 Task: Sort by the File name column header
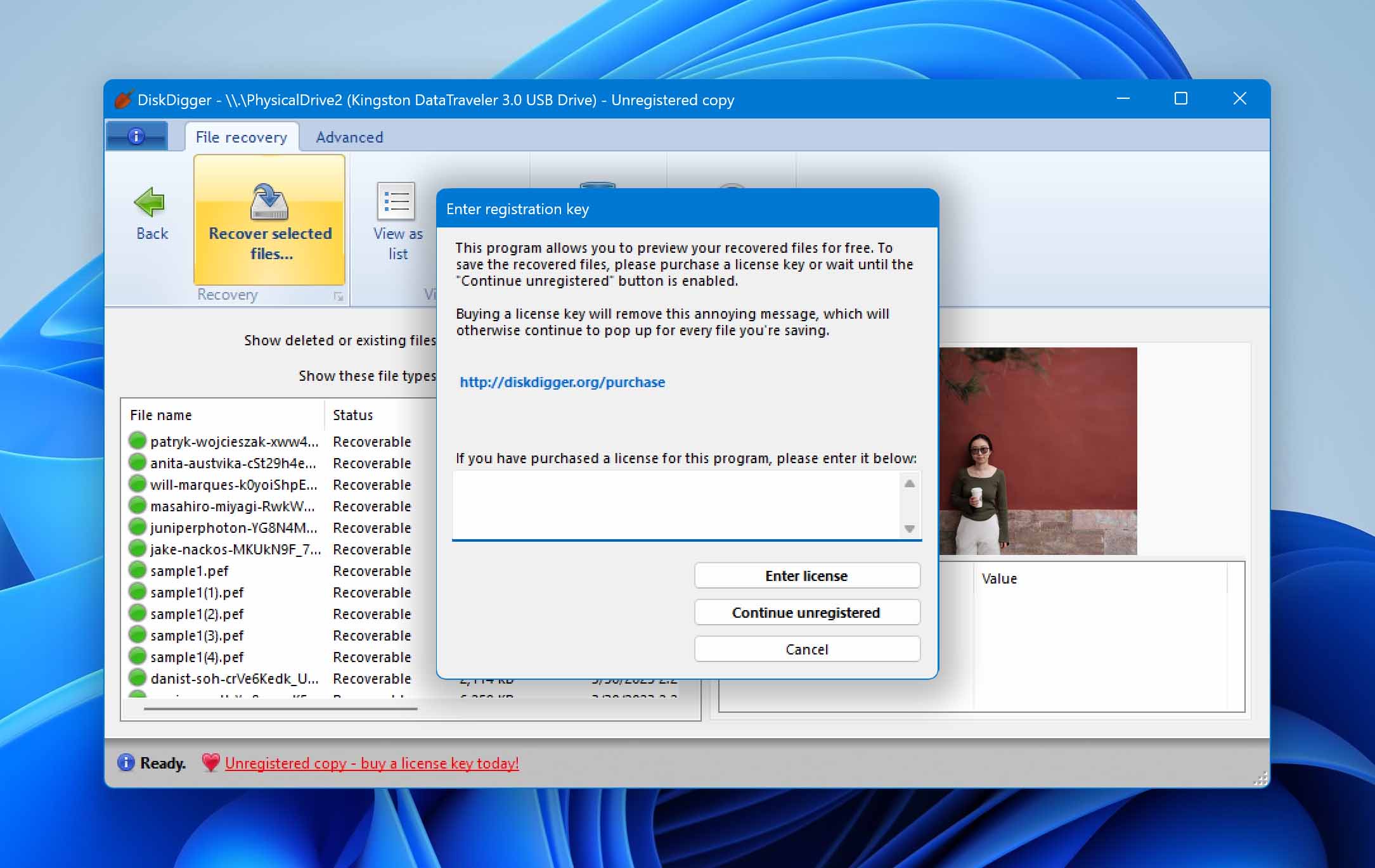pos(223,415)
